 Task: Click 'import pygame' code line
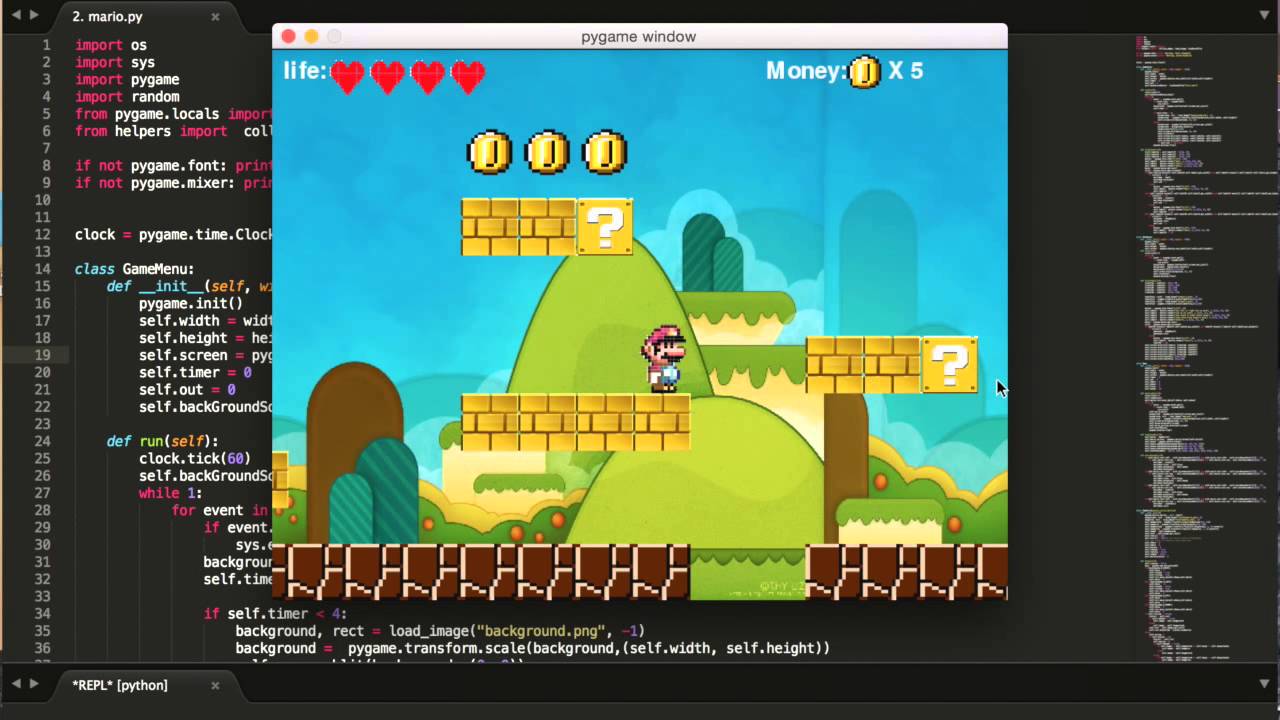[127, 79]
